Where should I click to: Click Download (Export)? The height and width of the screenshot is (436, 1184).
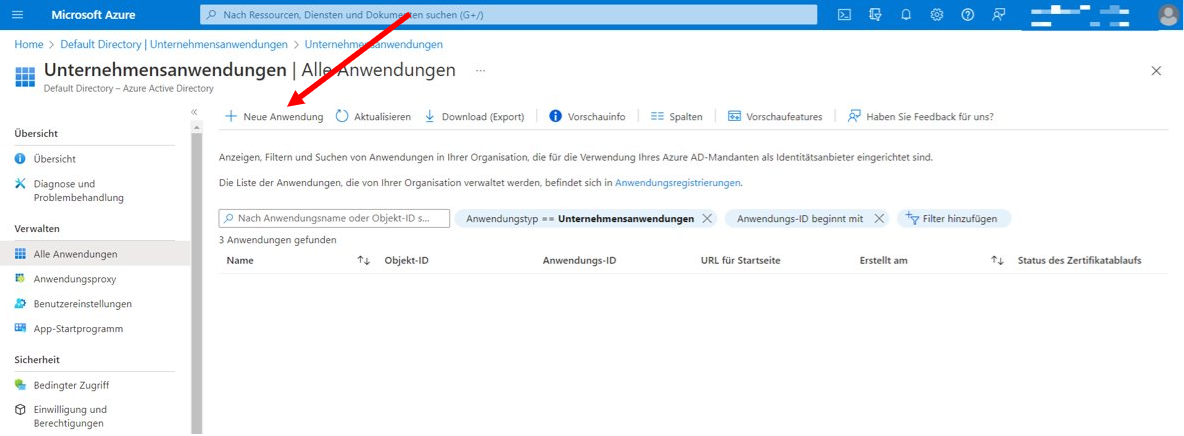click(x=474, y=116)
